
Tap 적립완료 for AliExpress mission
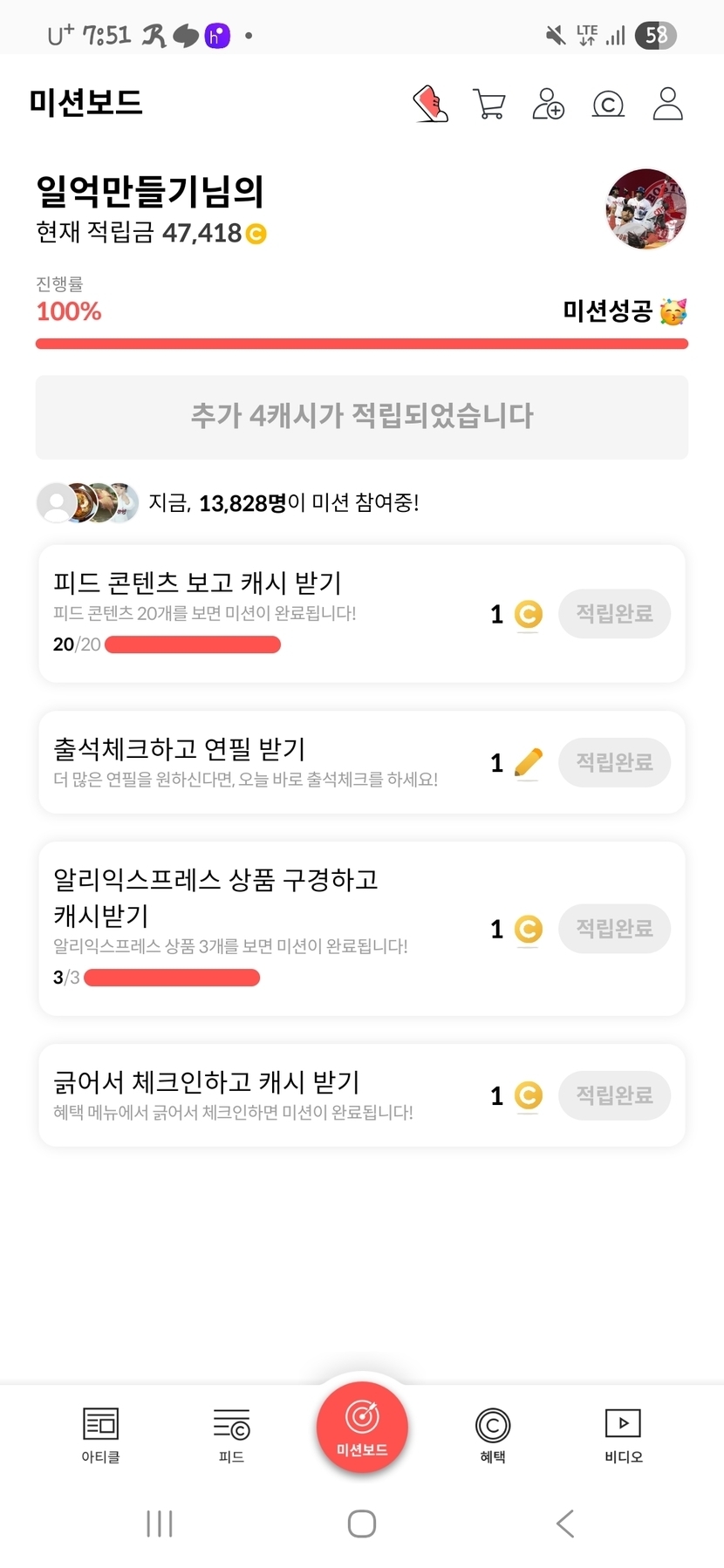[x=614, y=928]
